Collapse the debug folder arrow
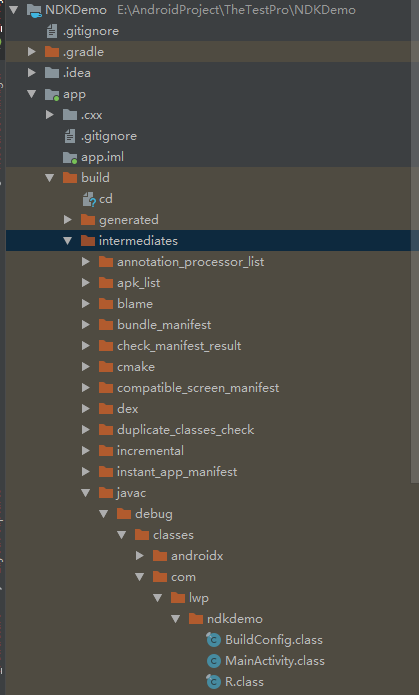Screen dimensions: 419x695 point(104,514)
